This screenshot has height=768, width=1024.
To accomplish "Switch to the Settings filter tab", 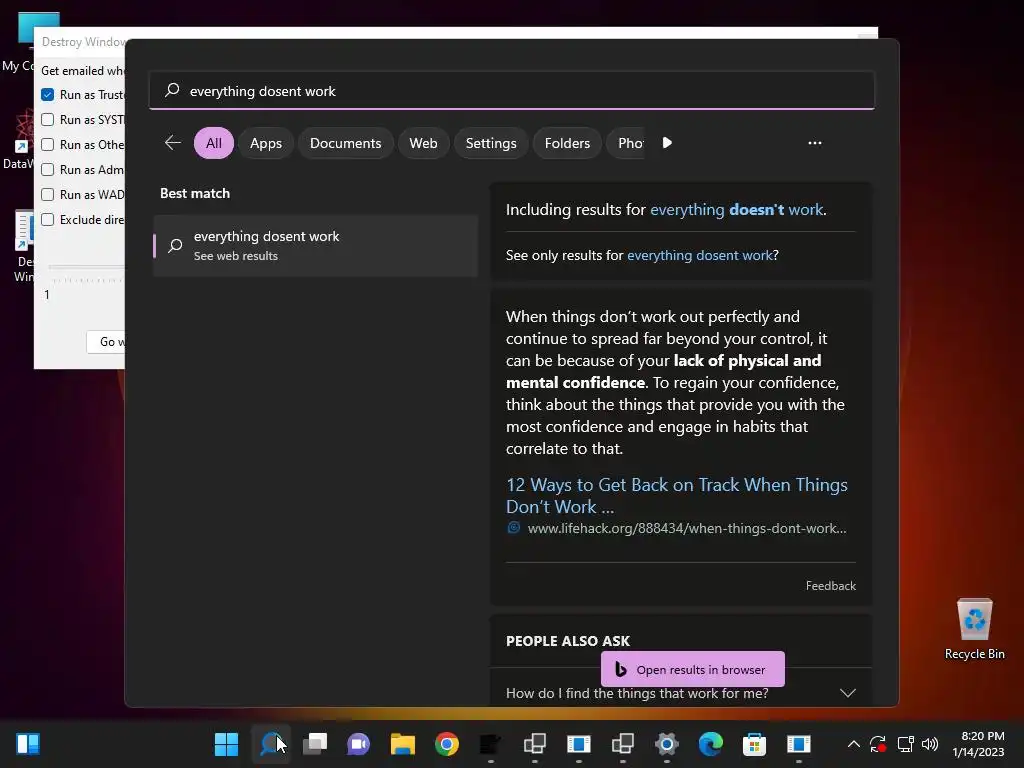I will (x=491, y=143).
